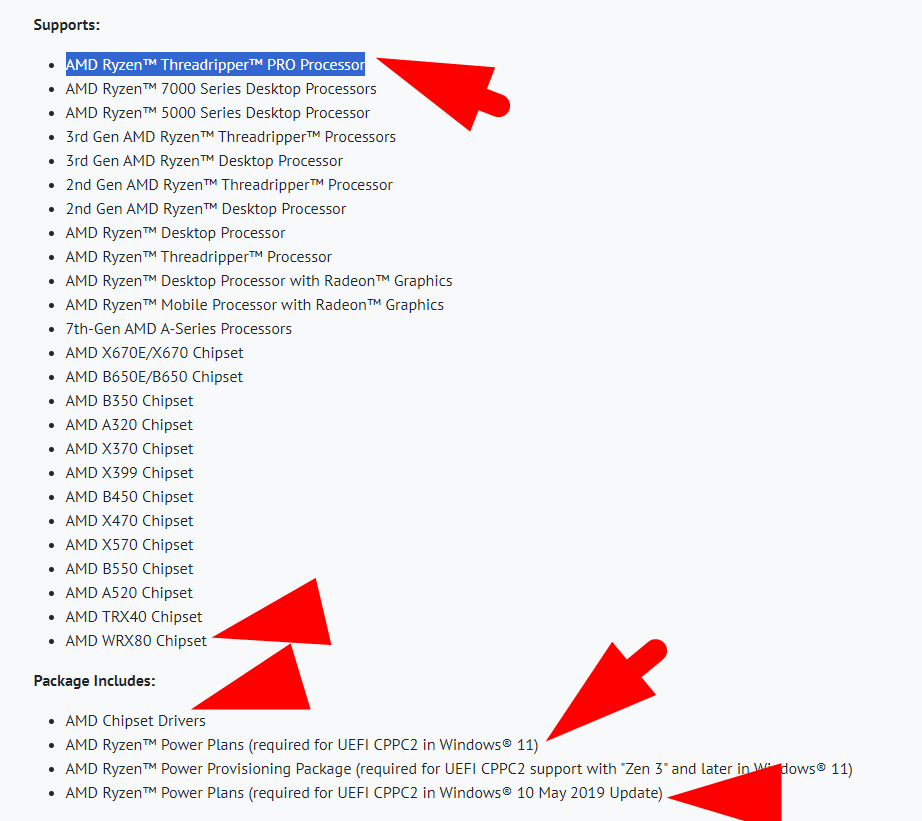This screenshot has width=922, height=821.
Task: Click 'AMD Ryzen™ 7000 Series Desktop Processors'
Action: pyautogui.click(x=221, y=89)
